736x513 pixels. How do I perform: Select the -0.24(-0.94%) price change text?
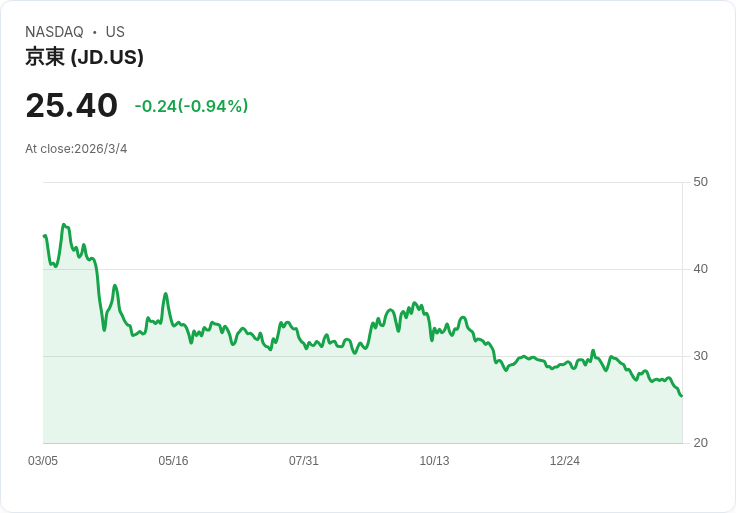pyautogui.click(x=191, y=106)
